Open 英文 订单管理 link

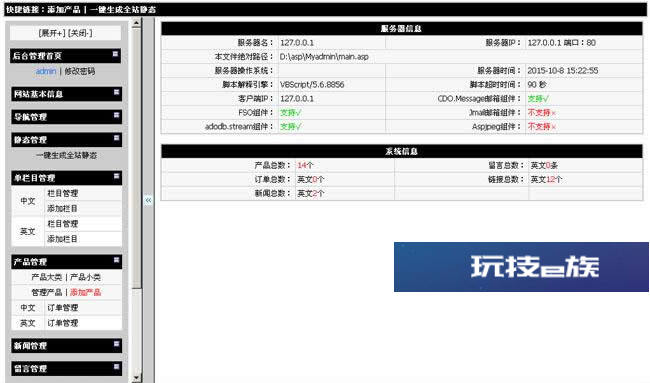pos(63,323)
